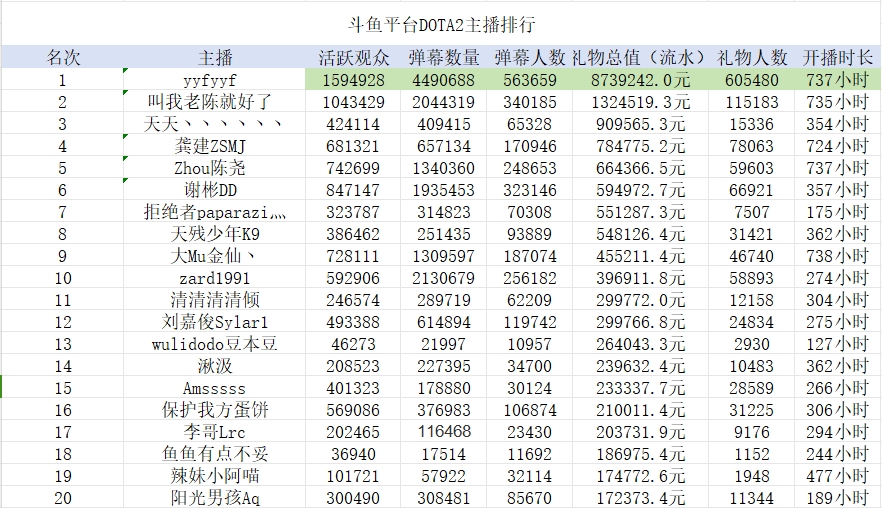Select the cell 湫�German 湫汲
The width and height of the screenshot is (882, 508).
[x=215, y=366]
